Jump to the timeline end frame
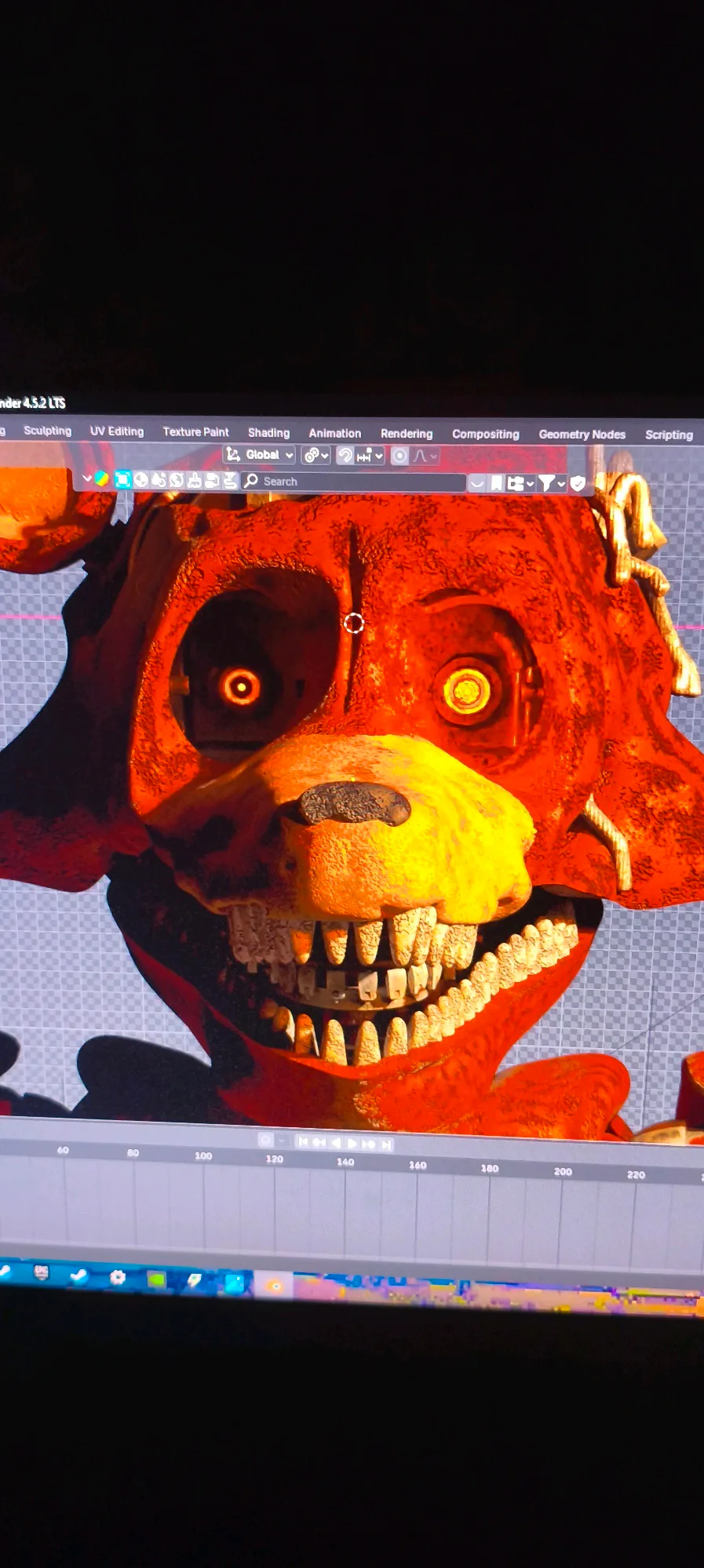The height and width of the screenshot is (1568, 704). coord(386,1144)
